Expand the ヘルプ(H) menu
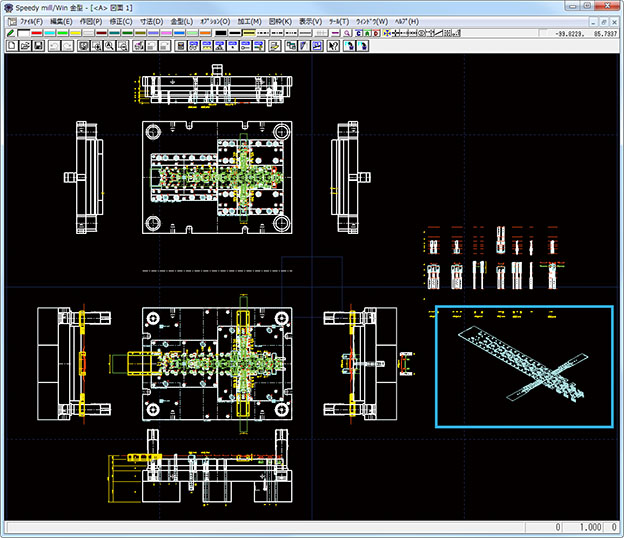Image resolution: width=624 pixels, height=538 pixels. pos(407,20)
